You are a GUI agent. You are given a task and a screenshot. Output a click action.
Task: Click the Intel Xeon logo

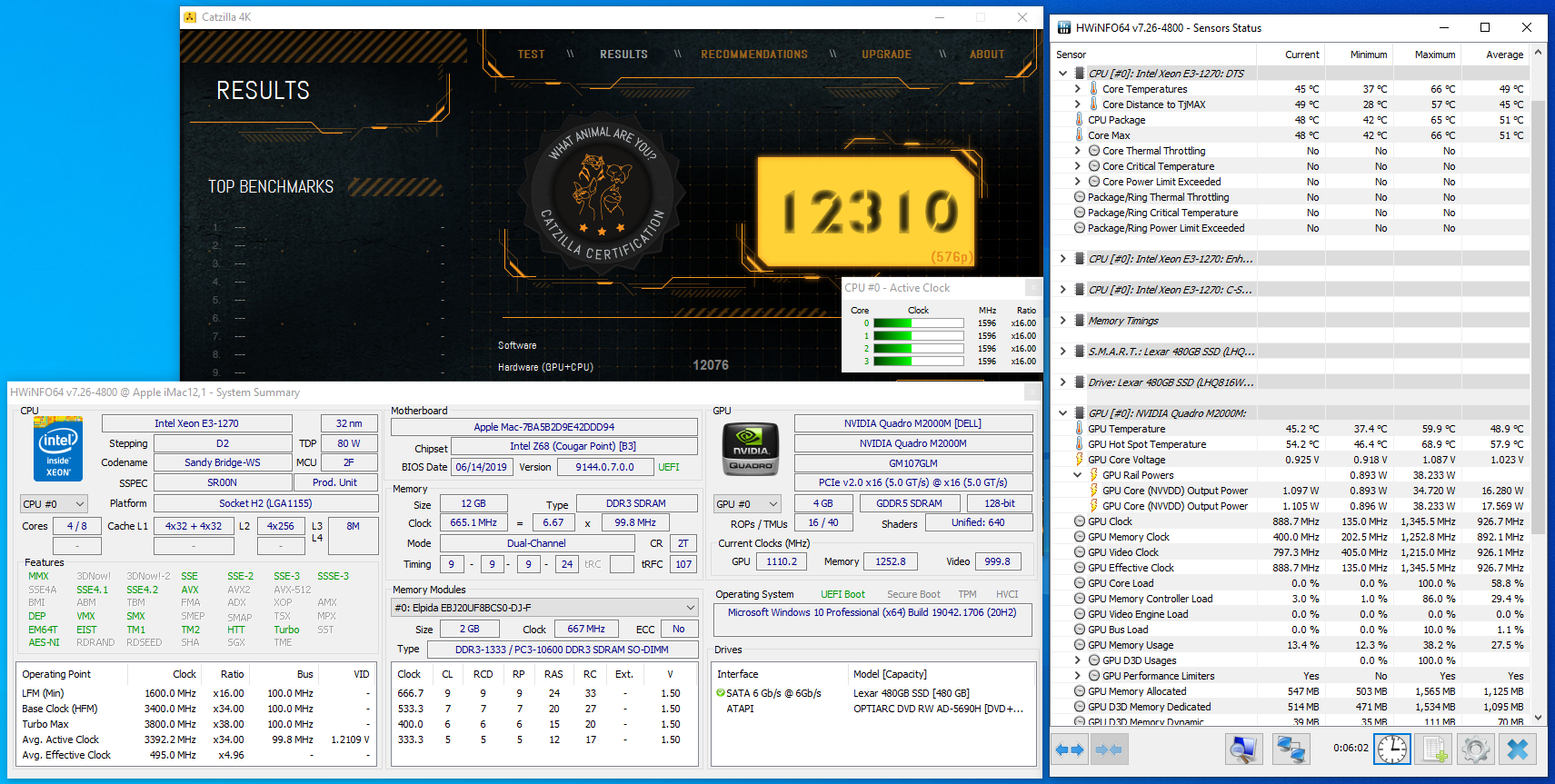coord(58,447)
